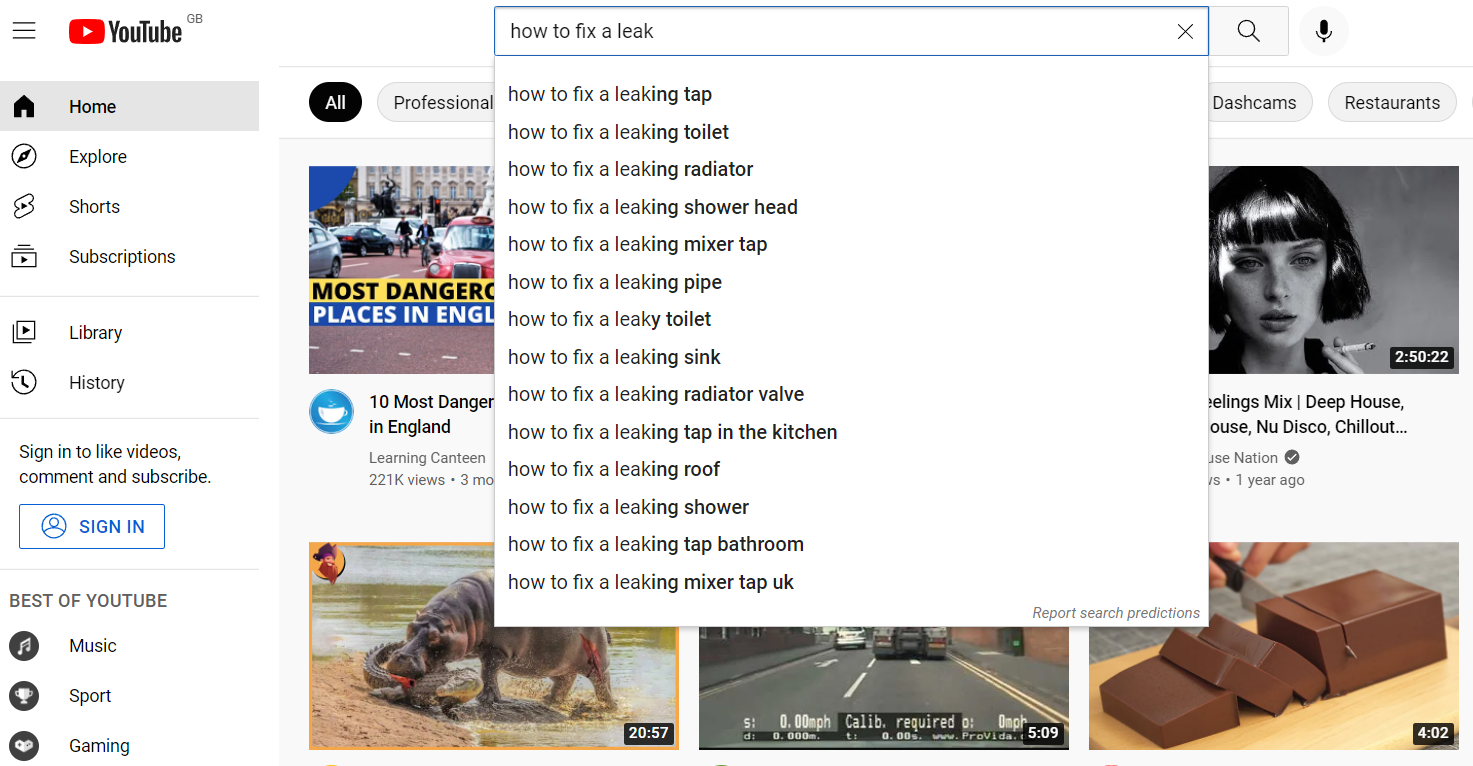
Task: Select the Restaurants category chip
Action: point(1392,101)
